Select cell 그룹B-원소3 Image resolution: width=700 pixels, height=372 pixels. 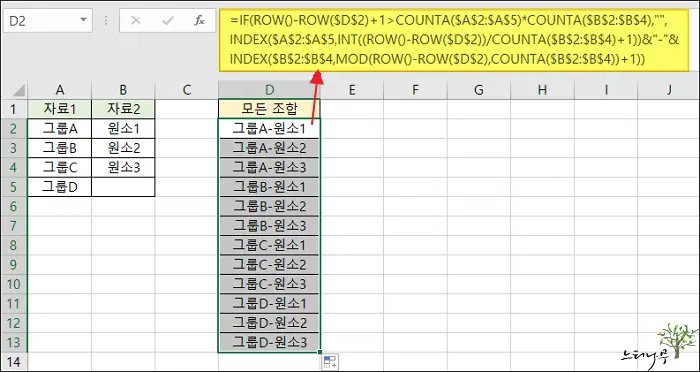coord(269,226)
